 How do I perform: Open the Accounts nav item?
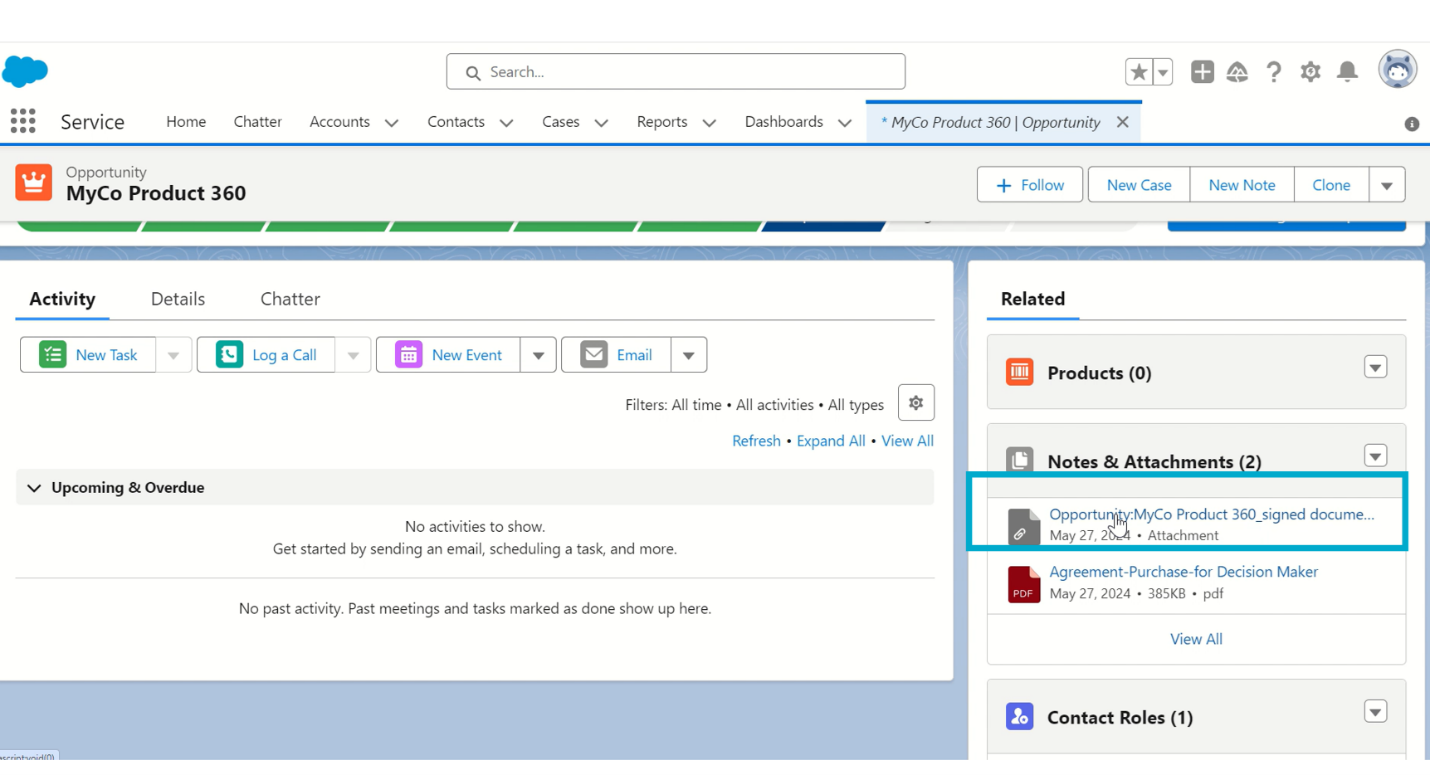coord(339,122)
